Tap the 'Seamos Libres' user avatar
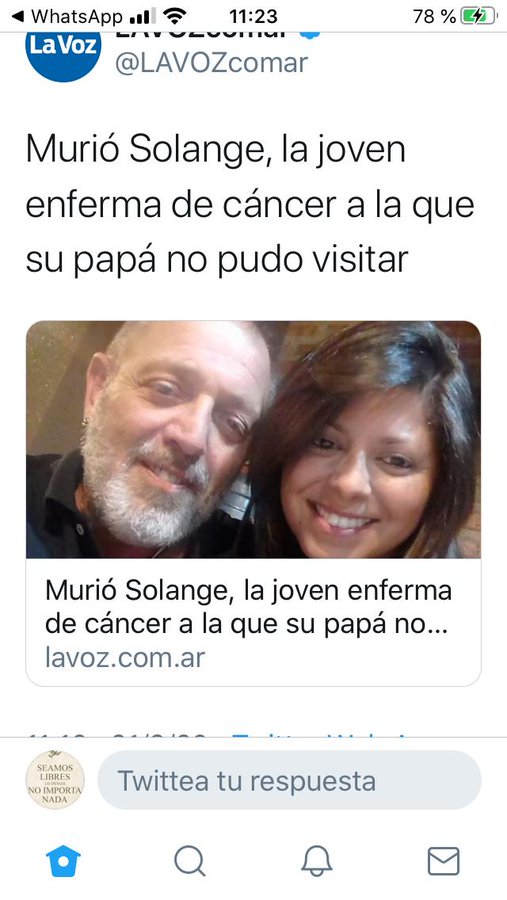The width and height of the screenshot is (507, 900). tap(55, 779)
